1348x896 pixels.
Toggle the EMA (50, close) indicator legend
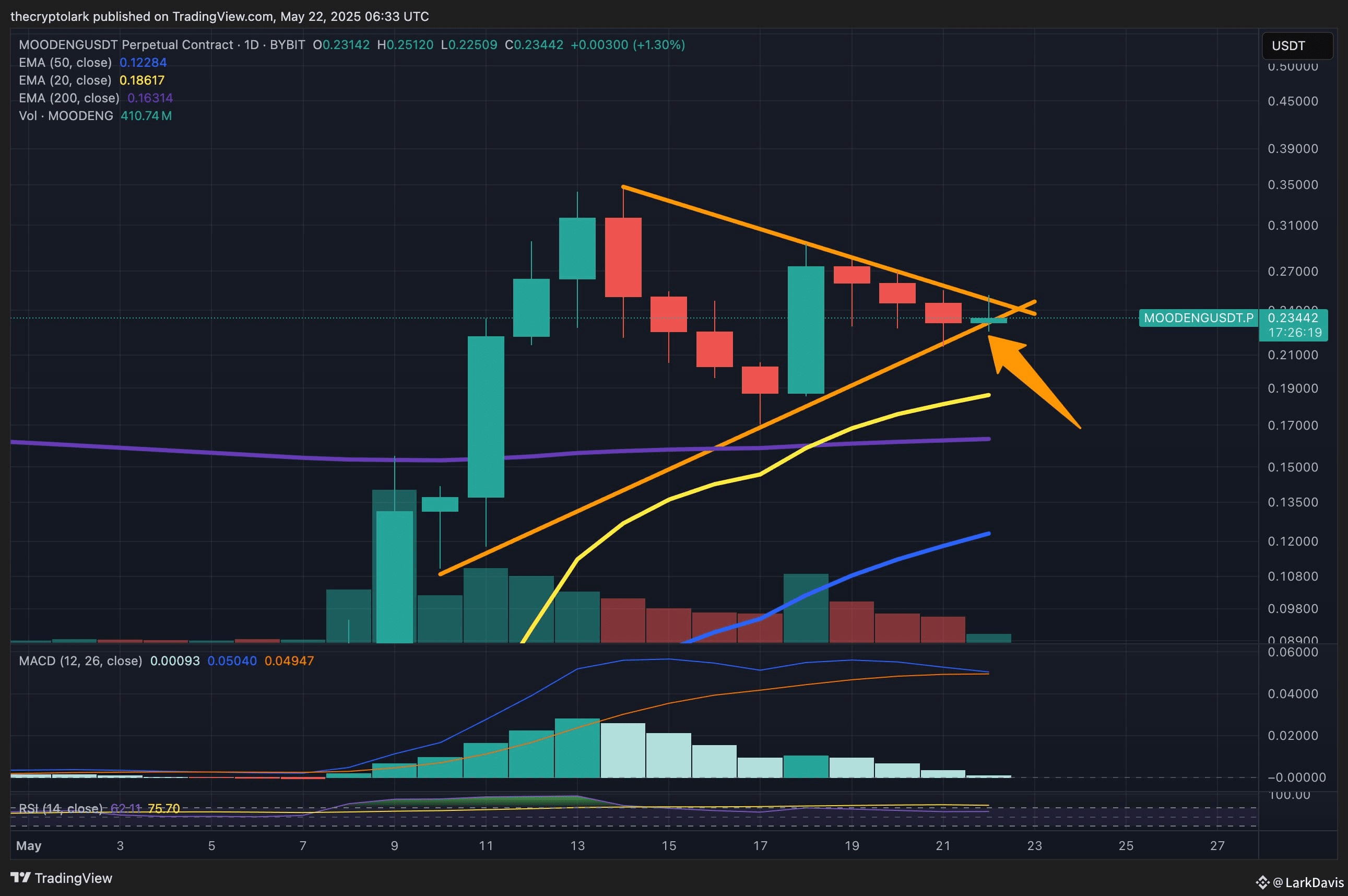[x=65, y=62]
